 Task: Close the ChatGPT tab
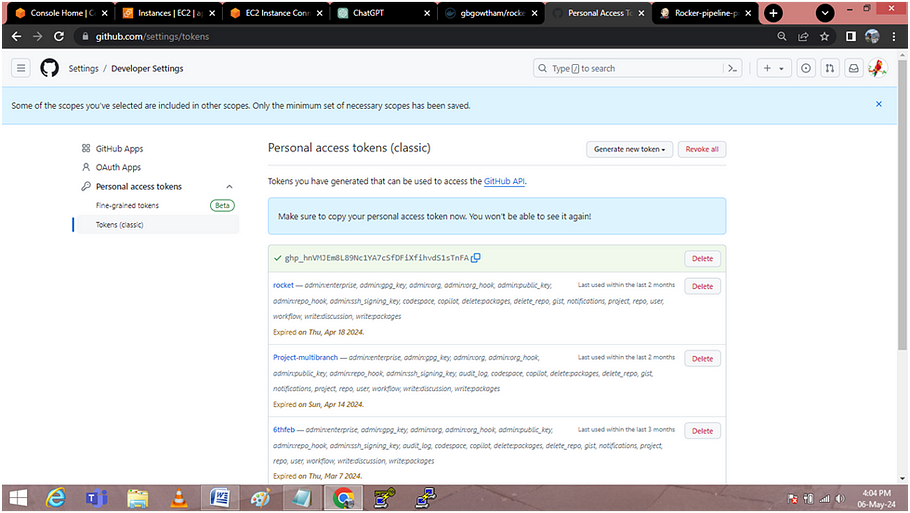click(427, 13)
